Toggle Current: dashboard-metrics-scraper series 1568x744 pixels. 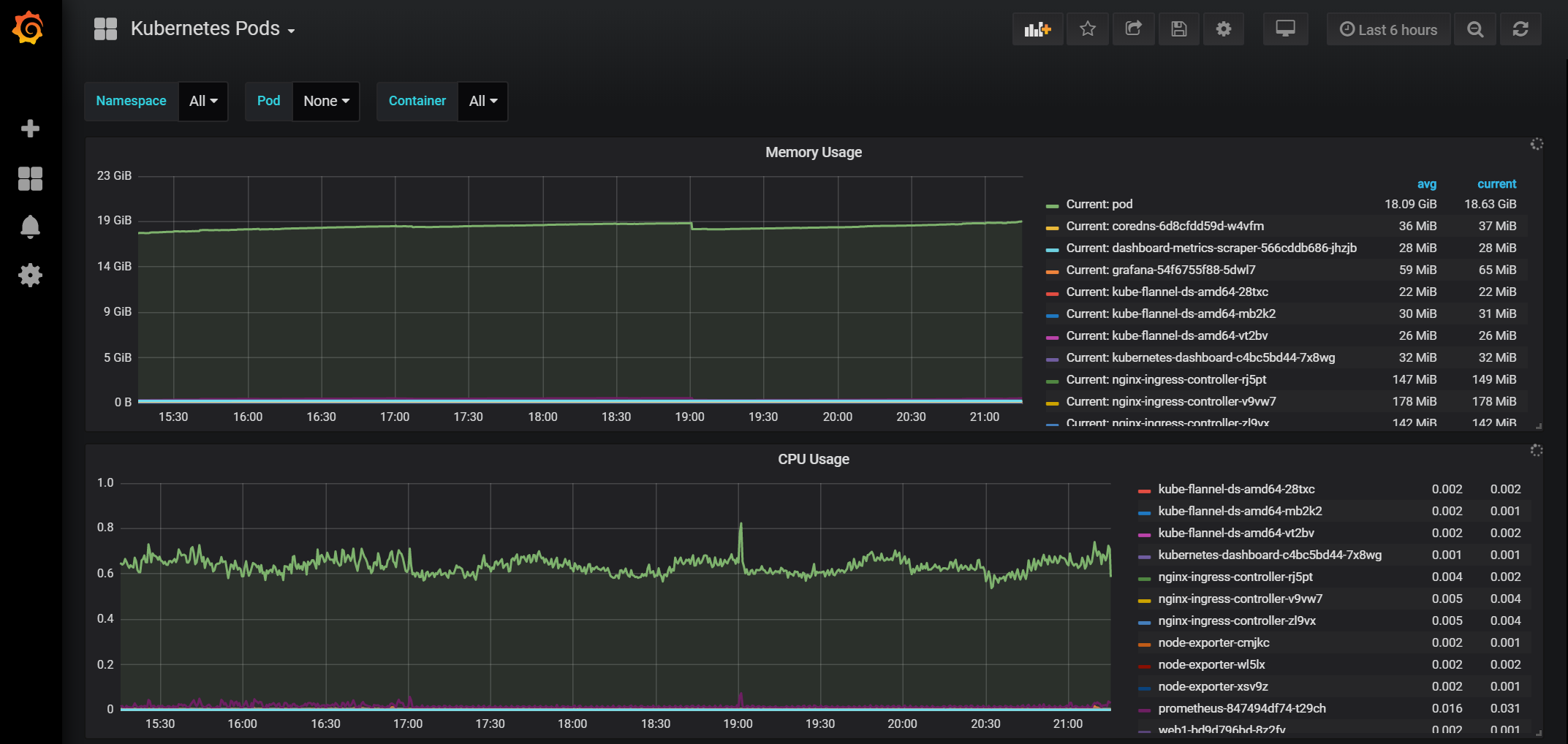point(1211,248)
